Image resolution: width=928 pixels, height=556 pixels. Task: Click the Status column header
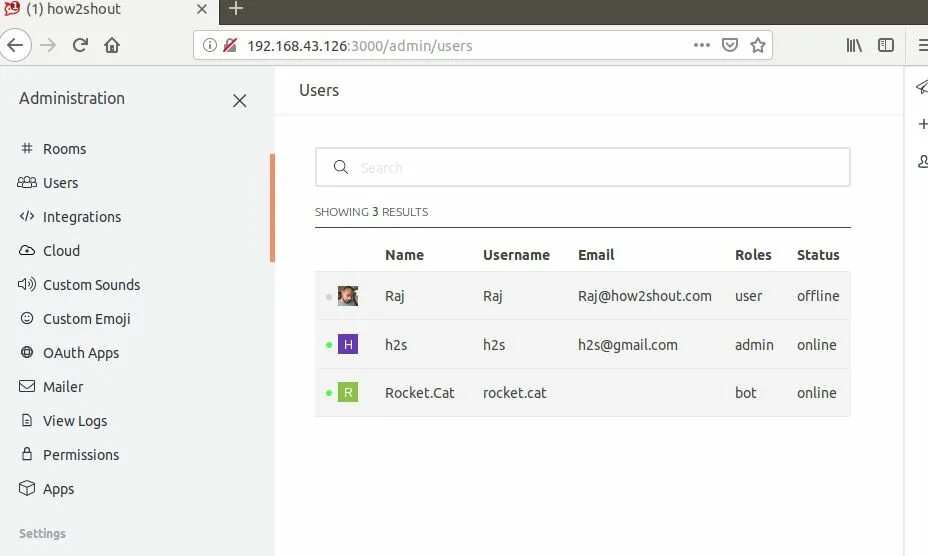click(818, 255)
